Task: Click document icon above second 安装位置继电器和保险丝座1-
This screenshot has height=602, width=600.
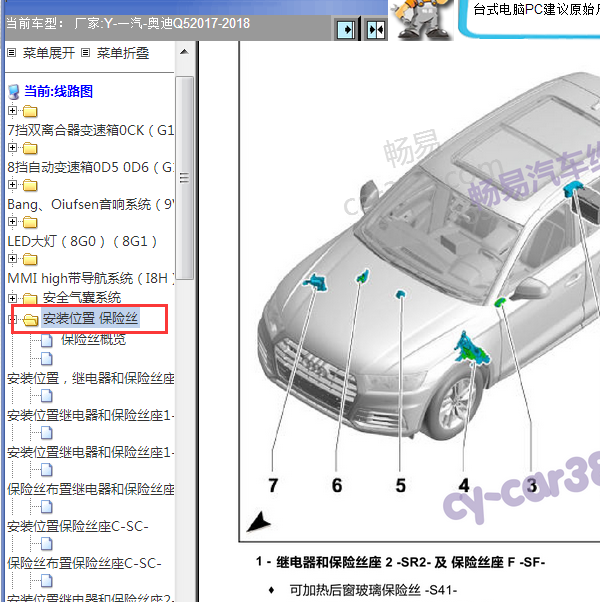Action: [x=46, y=433]
